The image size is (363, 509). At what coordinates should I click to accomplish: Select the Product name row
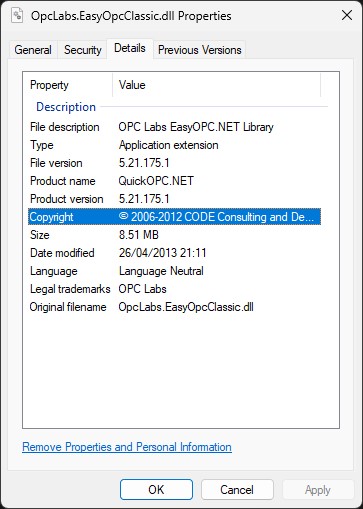click(174, 181)
